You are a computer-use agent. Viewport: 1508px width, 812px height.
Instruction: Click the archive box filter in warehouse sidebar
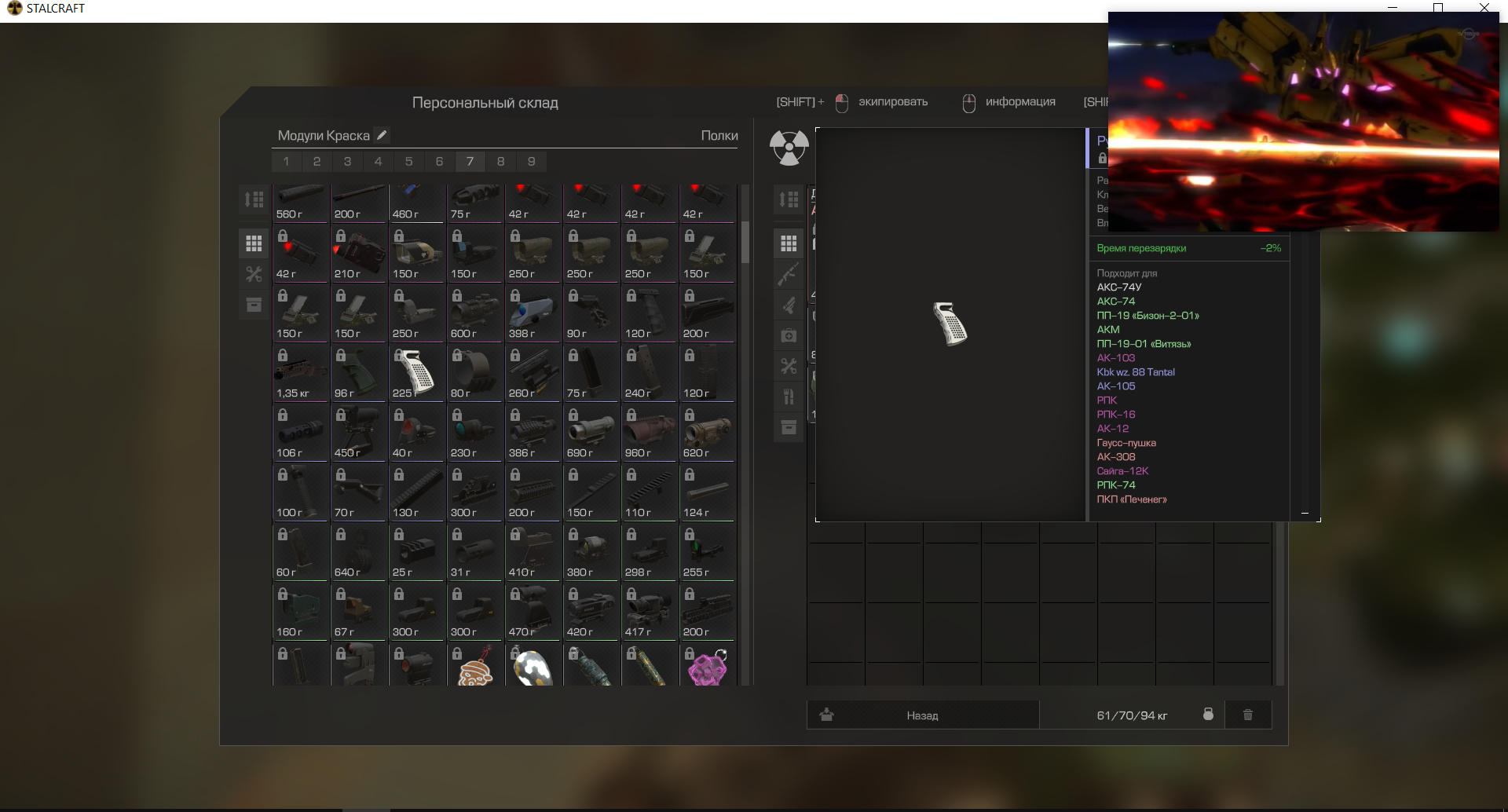click(254, 305)
